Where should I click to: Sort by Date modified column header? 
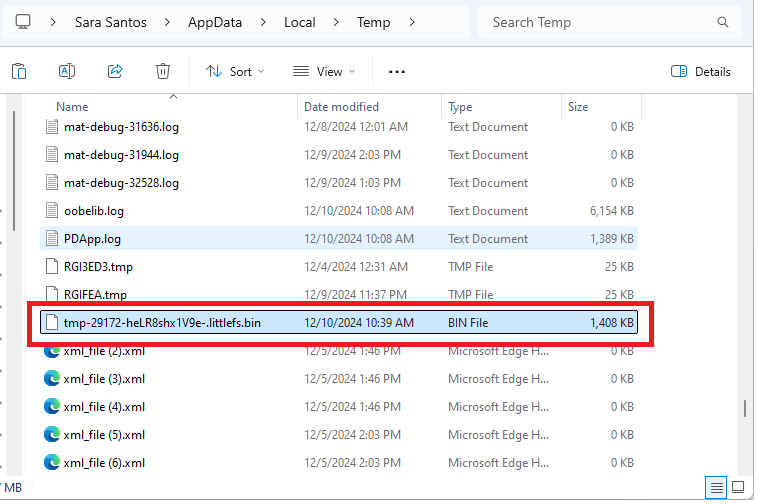tap(341, 106)
